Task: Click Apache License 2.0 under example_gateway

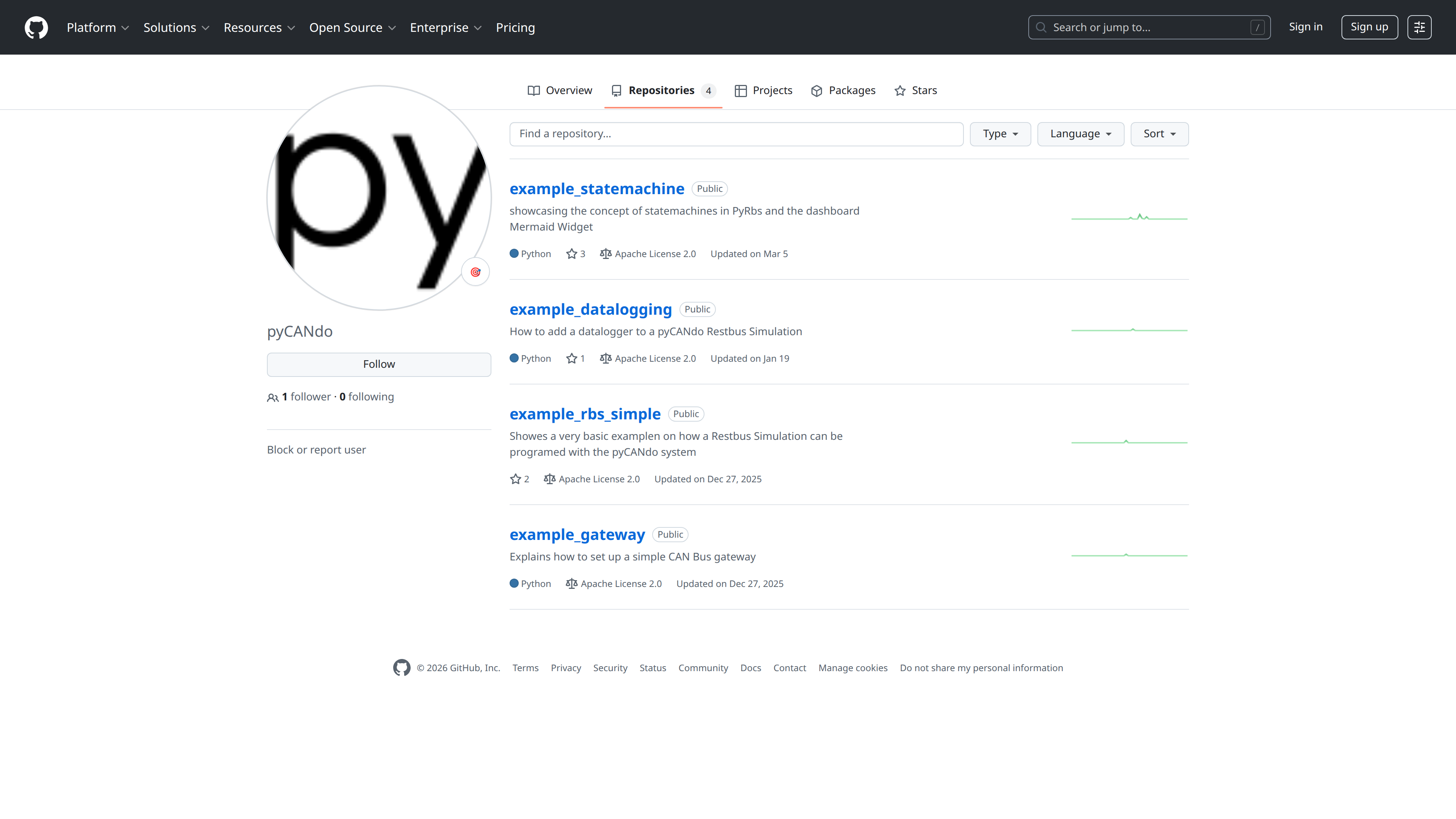Action: [x=613, y=583]
